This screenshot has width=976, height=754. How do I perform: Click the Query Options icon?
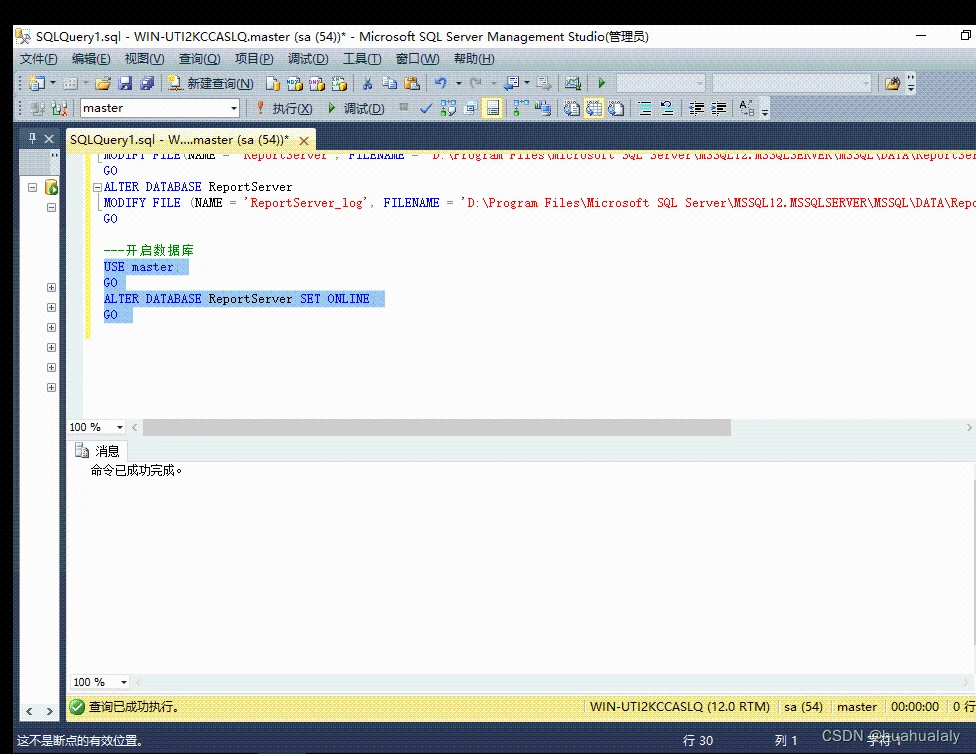click(471, 108)
